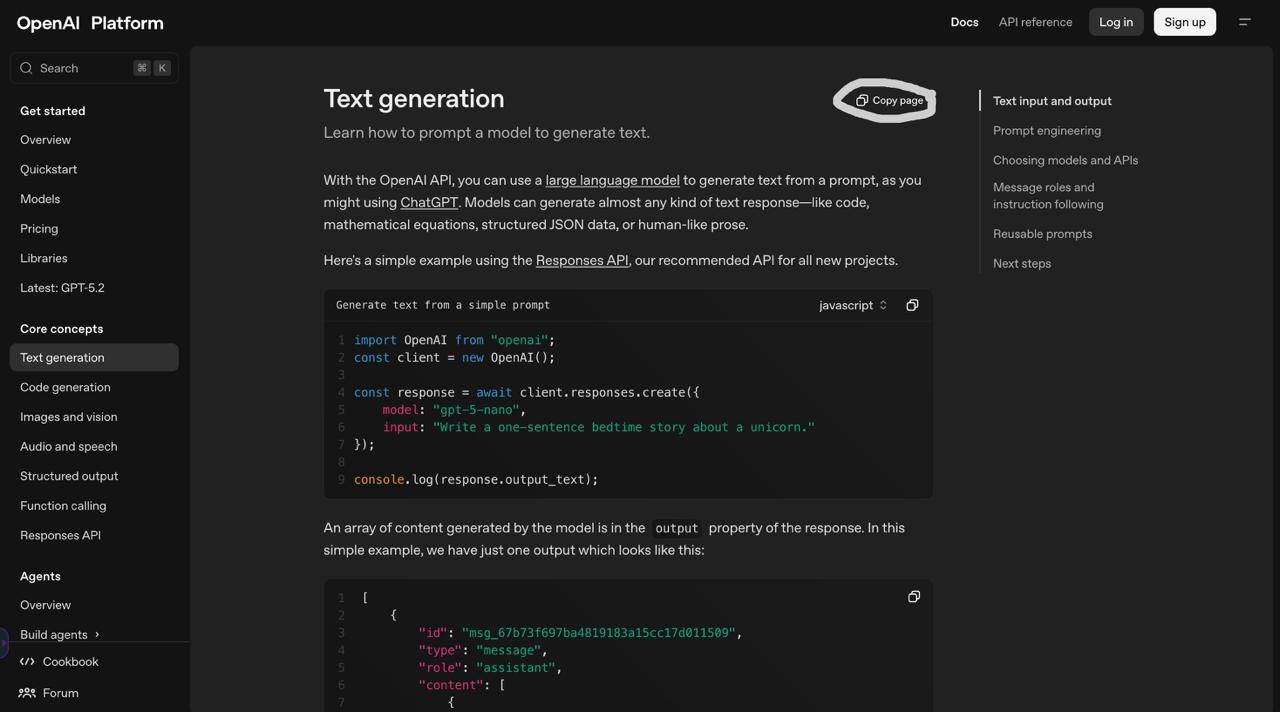Image resolution: width=1280 pixels, height=712 pixels.
Task: Open the Responses API sidebar item
Action: (60, 535)
